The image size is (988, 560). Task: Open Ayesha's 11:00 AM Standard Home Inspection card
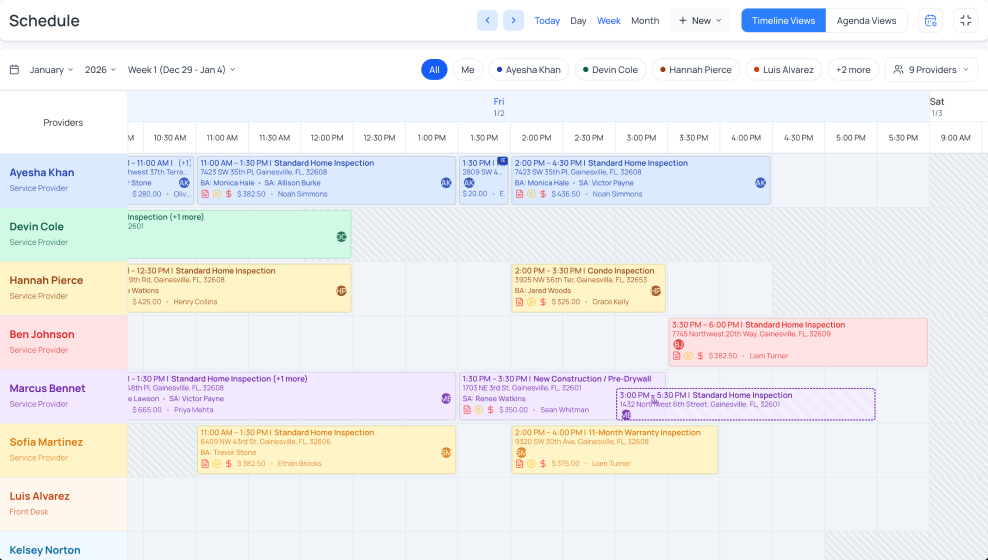pos(326,180)
